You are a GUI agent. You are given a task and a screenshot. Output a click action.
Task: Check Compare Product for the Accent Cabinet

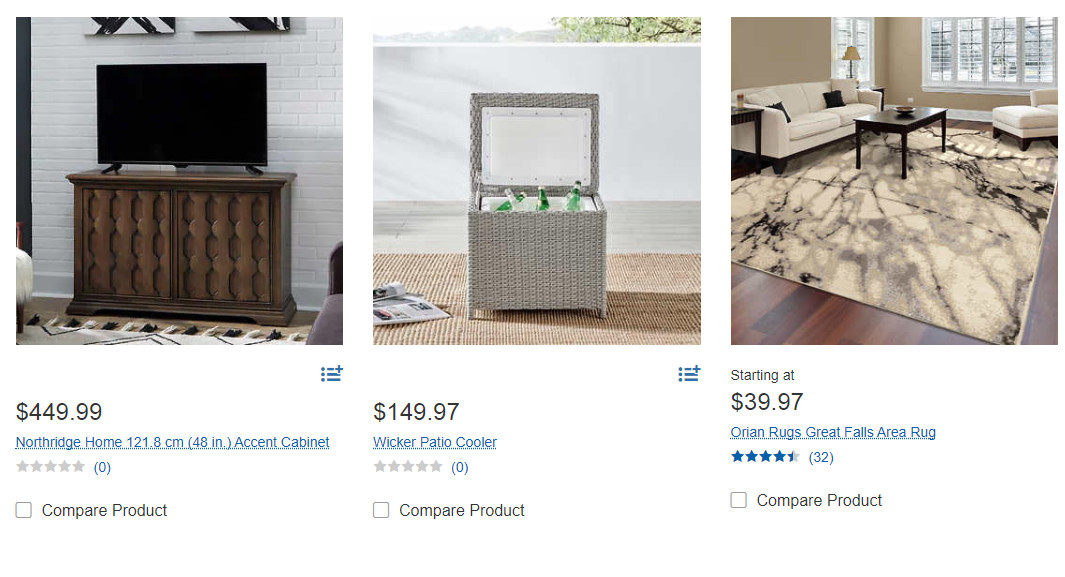click(x=24, y=510)
